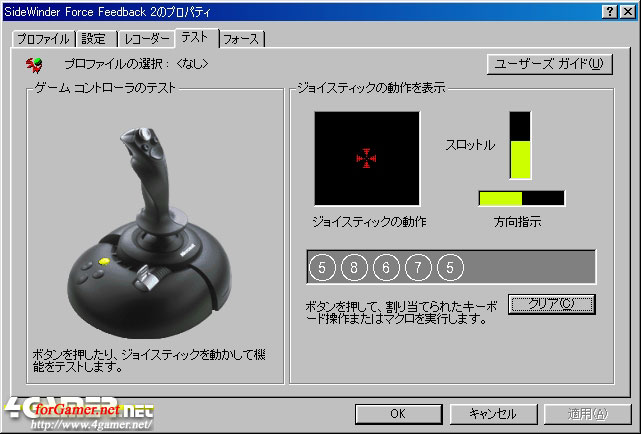Click the クリア button
Viewport: 641px width, 434px height.
[551, 304]
